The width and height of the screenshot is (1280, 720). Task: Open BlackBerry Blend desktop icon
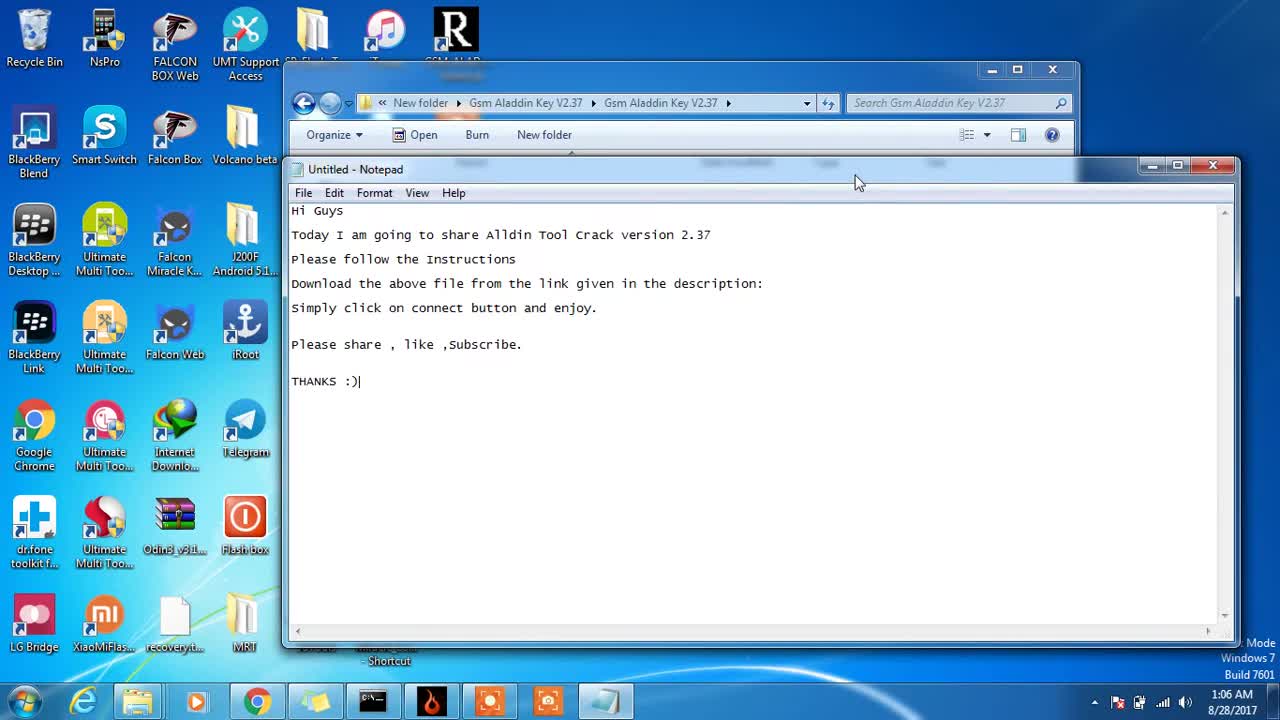pos(34,143)
